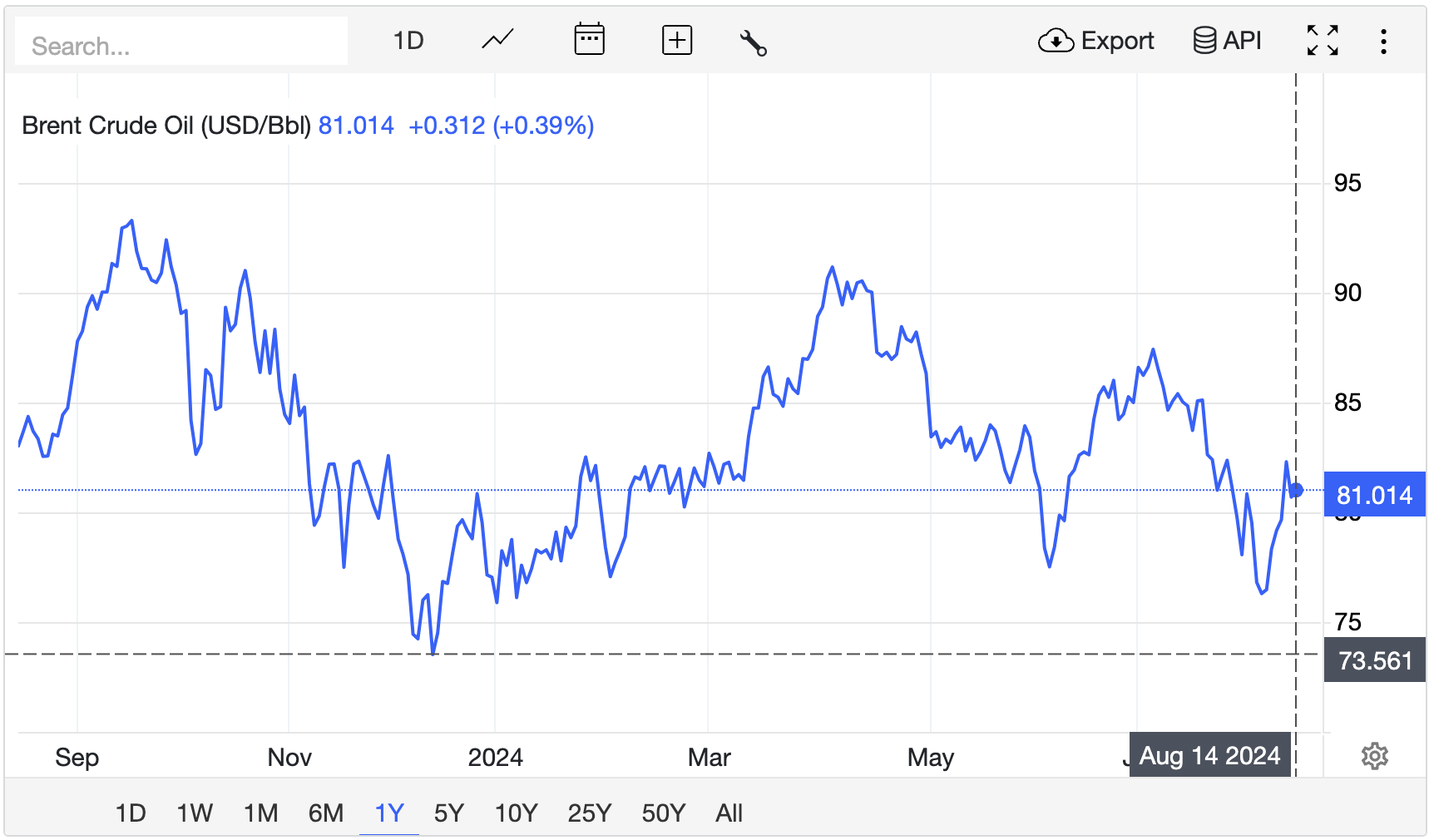Click the 75 price axis label

coord(1347,622)
